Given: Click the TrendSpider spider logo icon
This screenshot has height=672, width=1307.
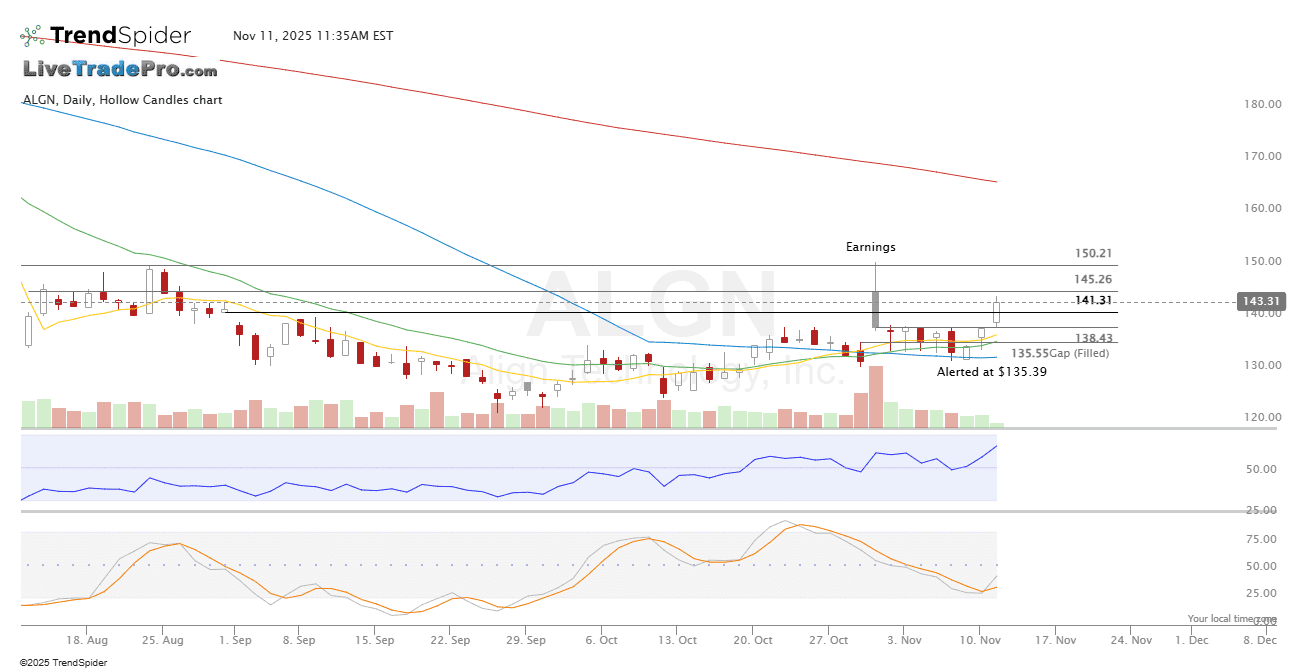Looking at the screenshot, I should click(32, 36).
